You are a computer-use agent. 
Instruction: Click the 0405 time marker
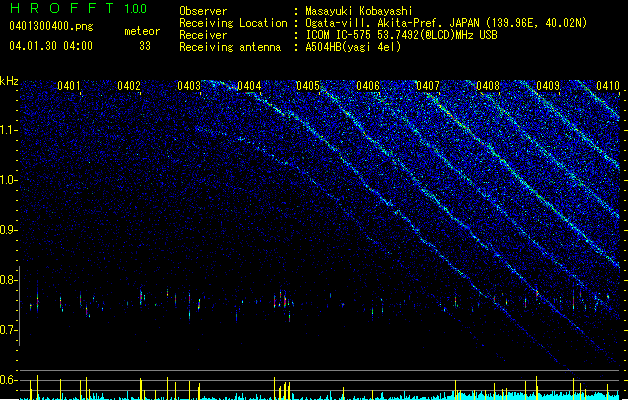click(x=308, y=86)
